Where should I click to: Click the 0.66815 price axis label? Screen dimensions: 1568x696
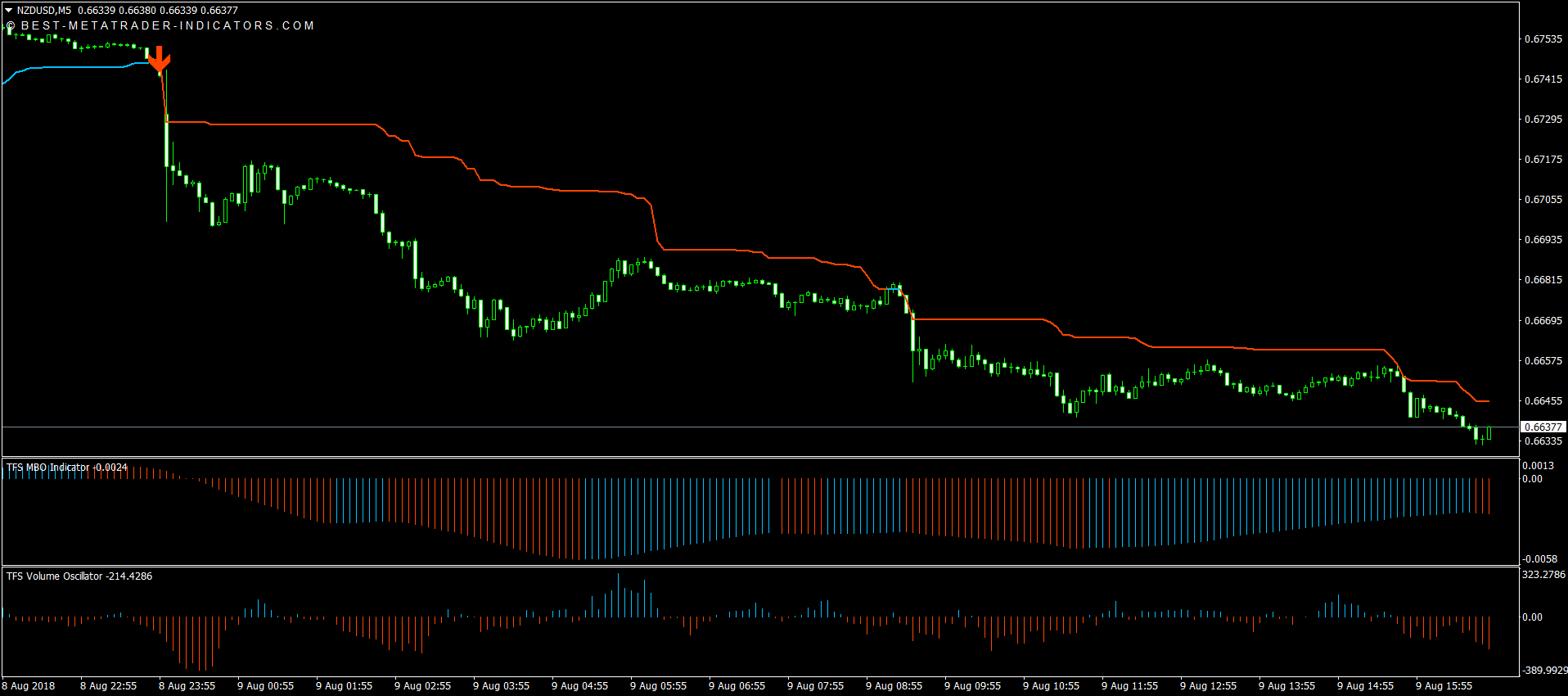(1543, 279)
